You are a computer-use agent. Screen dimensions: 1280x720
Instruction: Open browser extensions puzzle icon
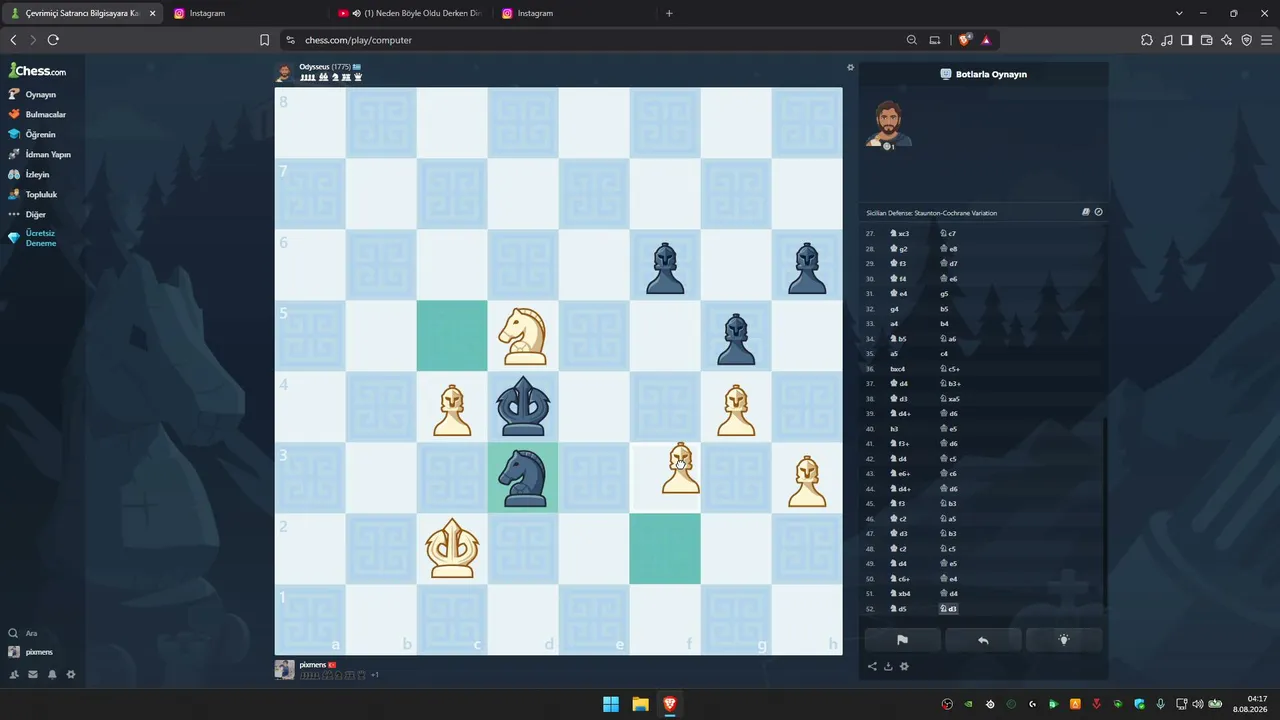point(1146,40)
